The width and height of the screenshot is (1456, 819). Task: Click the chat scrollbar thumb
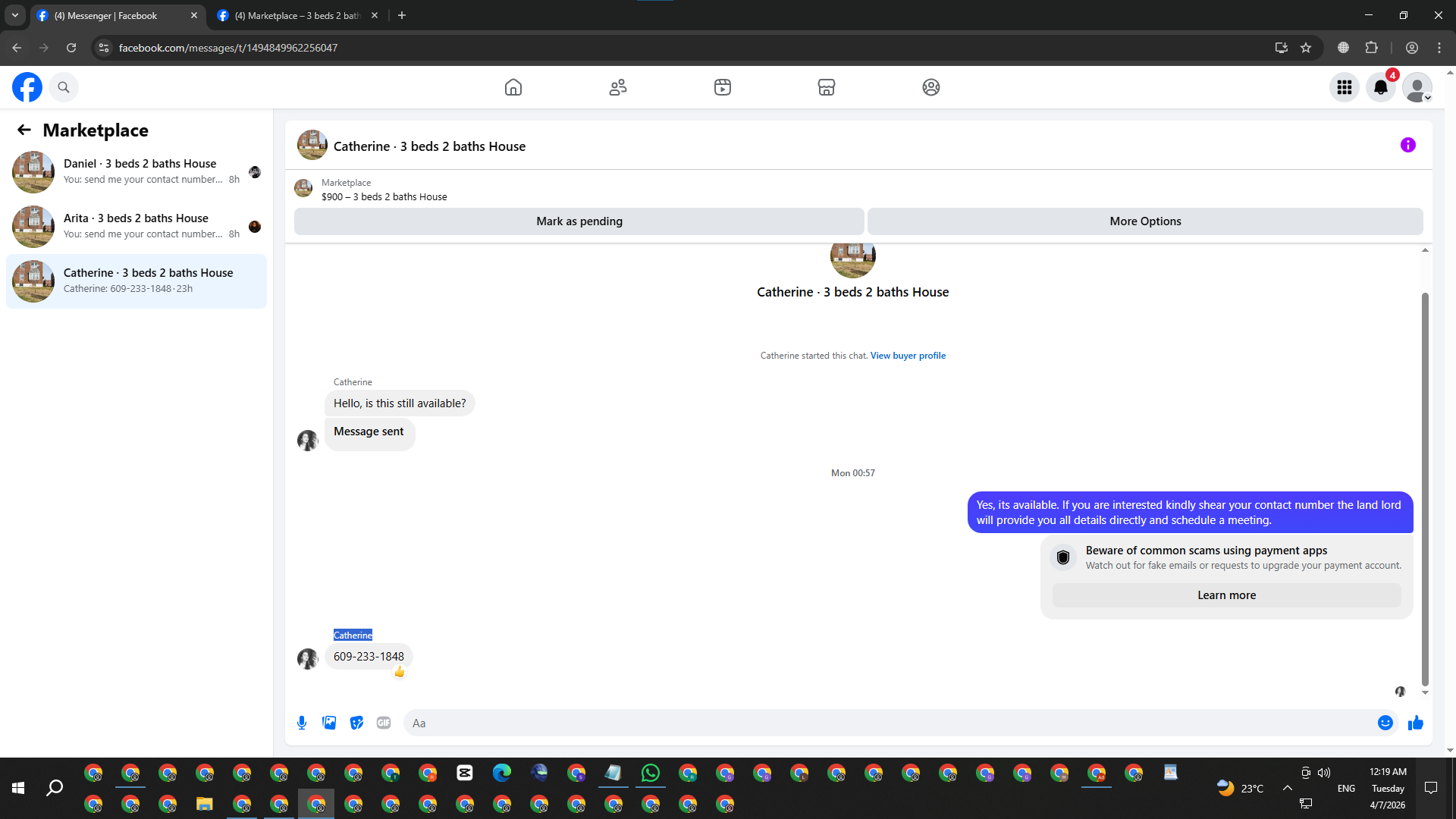tap(1425, 489)
